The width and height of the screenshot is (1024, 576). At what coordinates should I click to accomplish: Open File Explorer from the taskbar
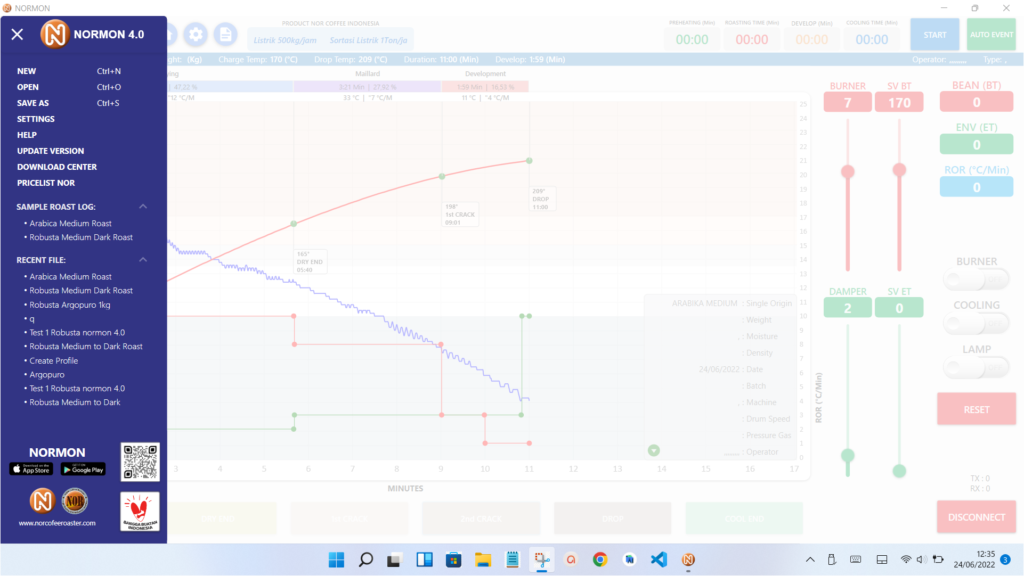(x=483, y=560)
